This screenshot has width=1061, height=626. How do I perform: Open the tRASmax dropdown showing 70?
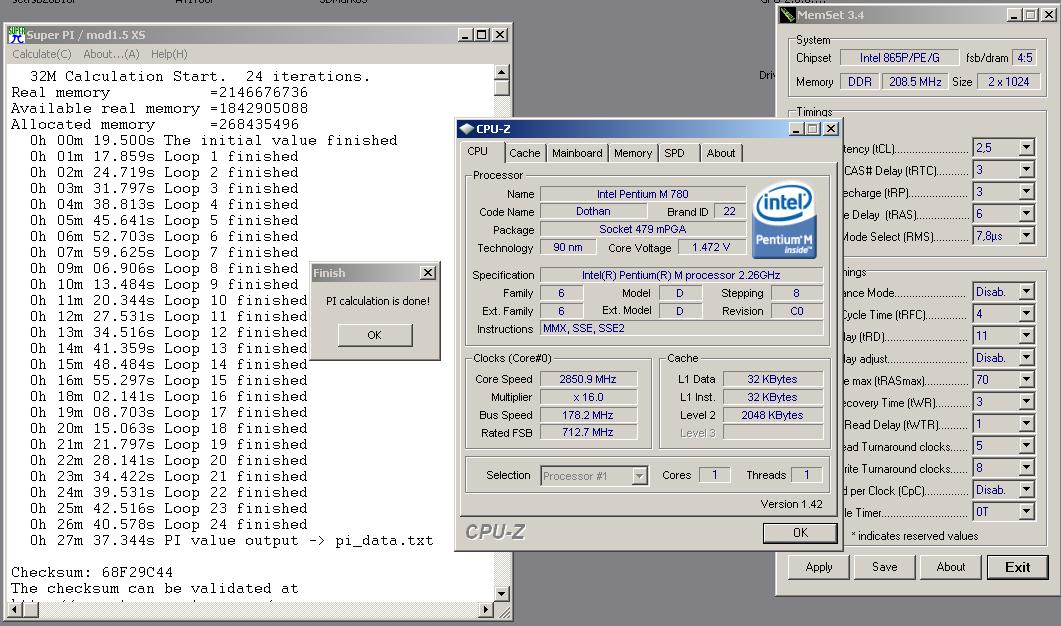click(1026, 380)
